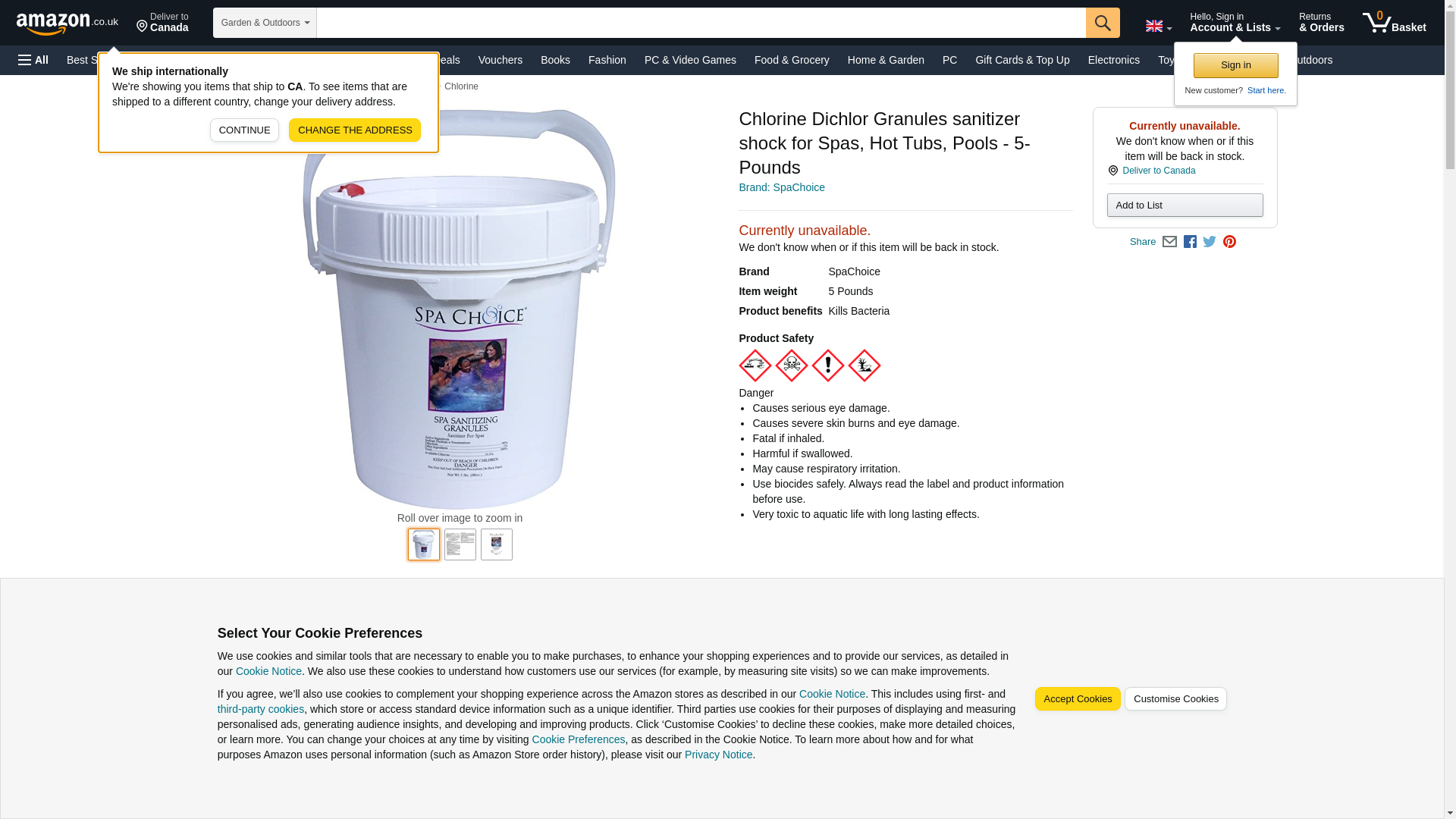The width and height of the screenshot is (1456, 819).
Task: Expand the Account & Lists menu
Action: [x=1235, y=23]
